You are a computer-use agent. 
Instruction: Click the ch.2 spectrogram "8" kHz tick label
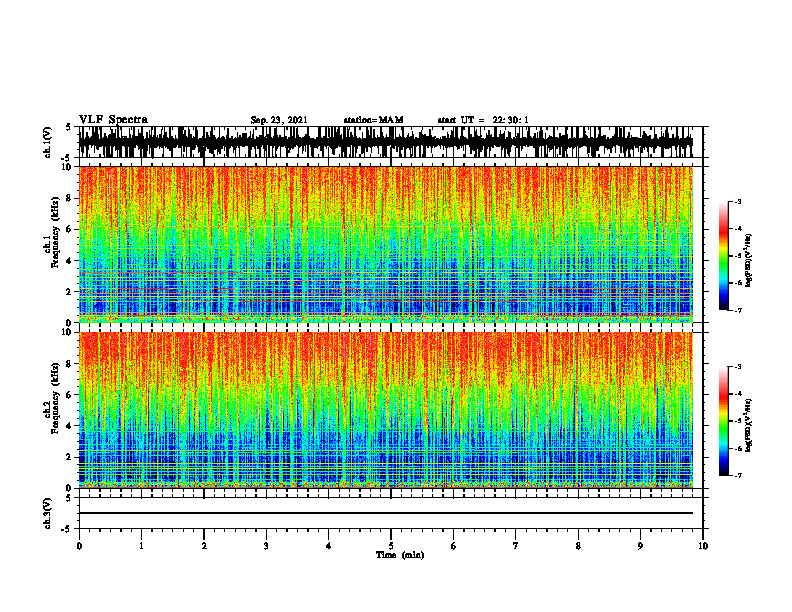point(69,364)
